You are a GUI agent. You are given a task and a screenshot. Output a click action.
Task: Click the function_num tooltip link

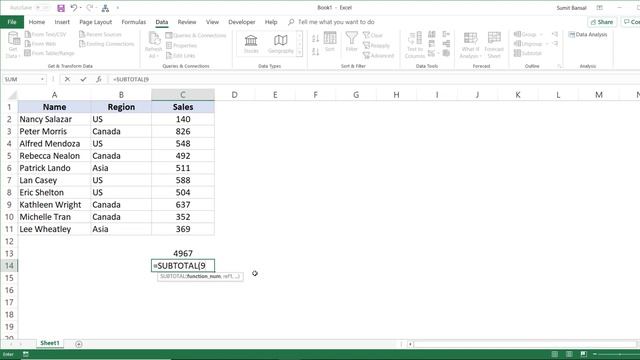pyautogui.click(x=204, y=276)
